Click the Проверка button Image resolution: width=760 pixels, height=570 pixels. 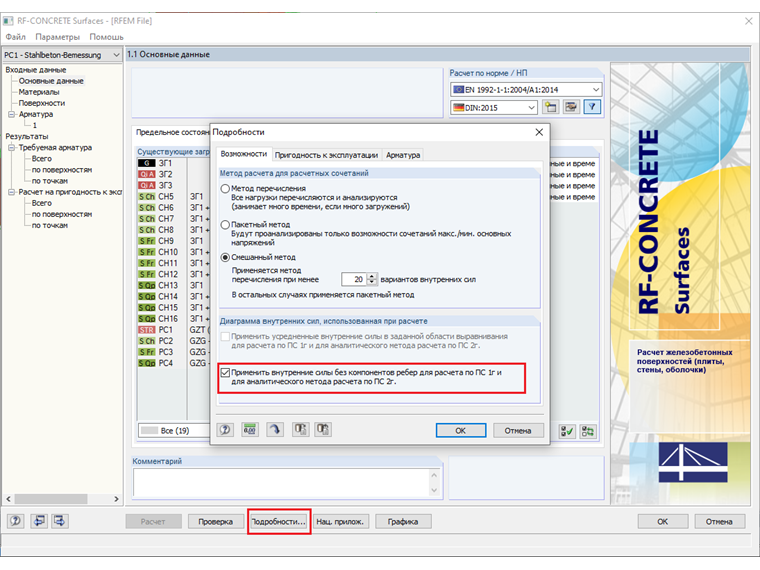(216, 522)
